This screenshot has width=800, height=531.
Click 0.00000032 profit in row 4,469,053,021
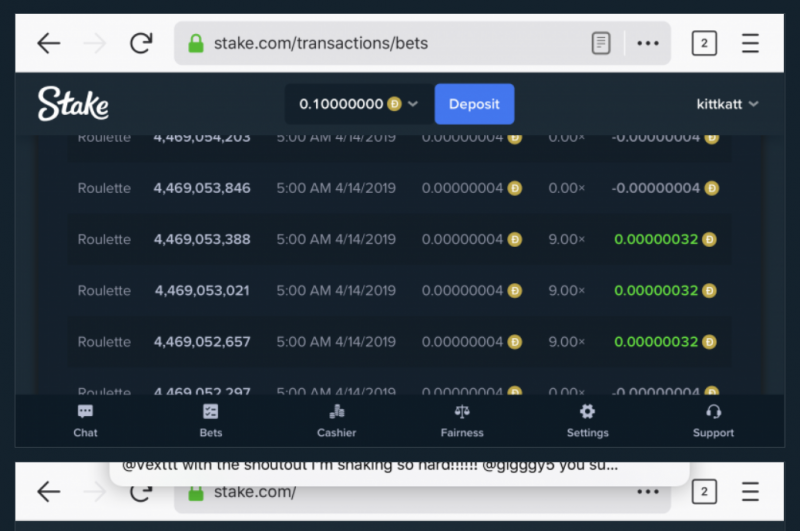pyautogui.click(x=656, y=291)
